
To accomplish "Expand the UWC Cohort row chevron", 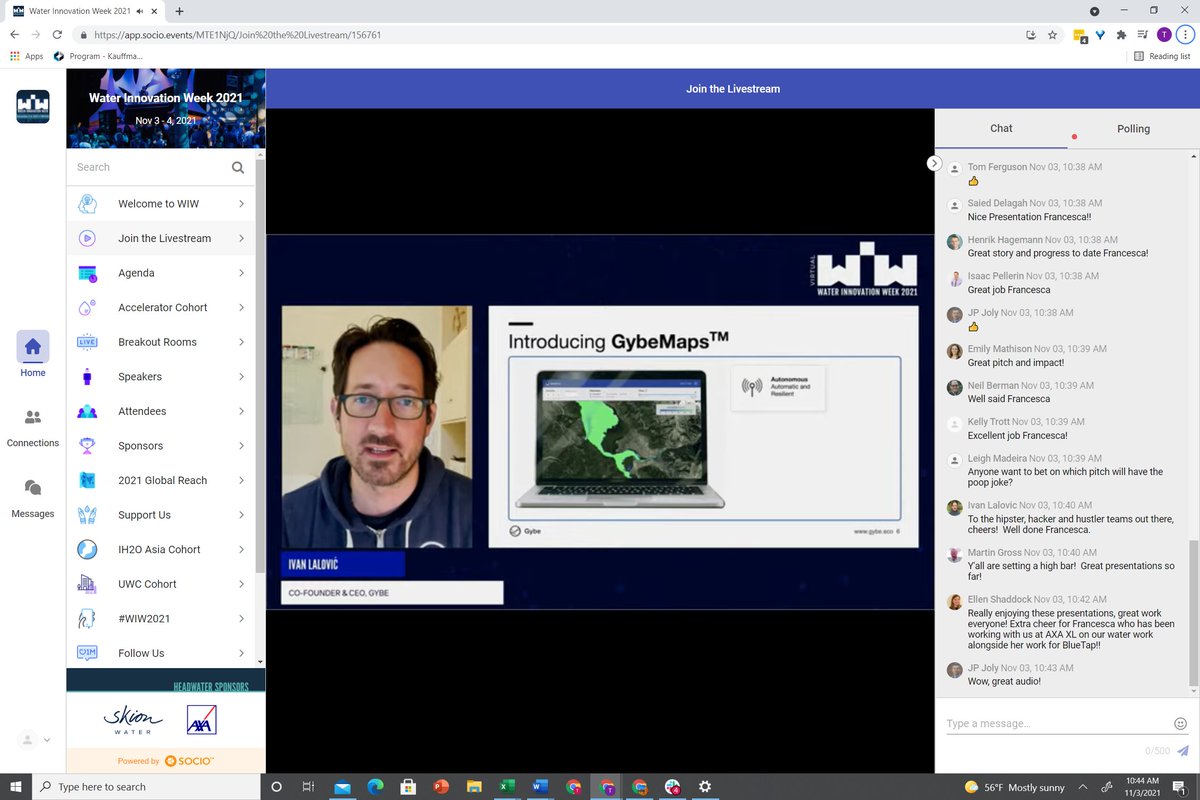I will coord(242,584).
